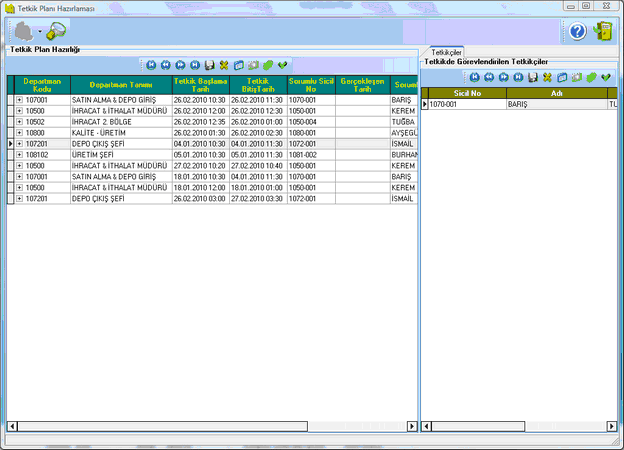Select the 1081-002 responsible ID cell
This screenshot has height=450, width=624.
click(x=311, y=154)
